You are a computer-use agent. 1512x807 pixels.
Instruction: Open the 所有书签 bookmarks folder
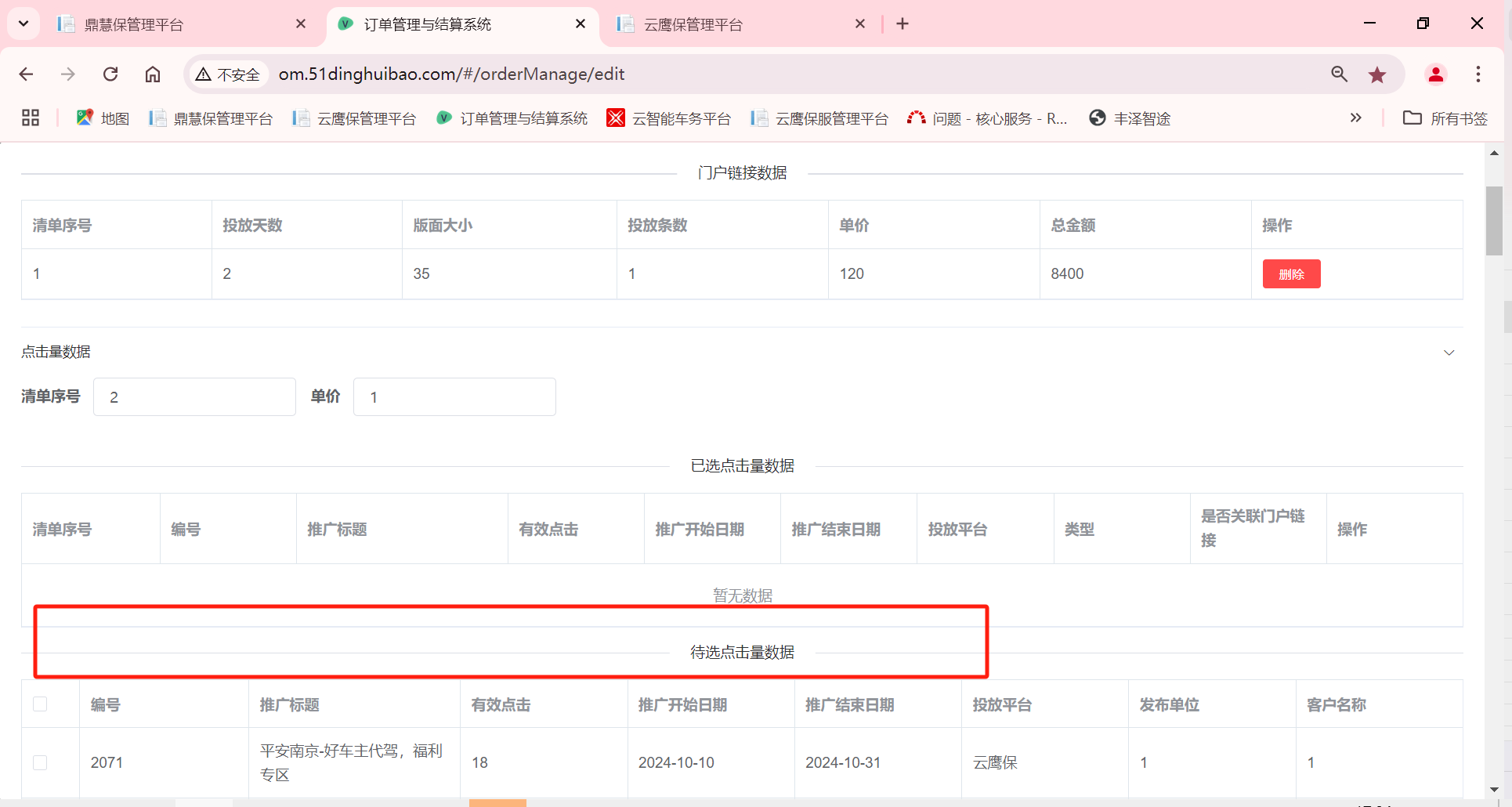pos(1445,118)
